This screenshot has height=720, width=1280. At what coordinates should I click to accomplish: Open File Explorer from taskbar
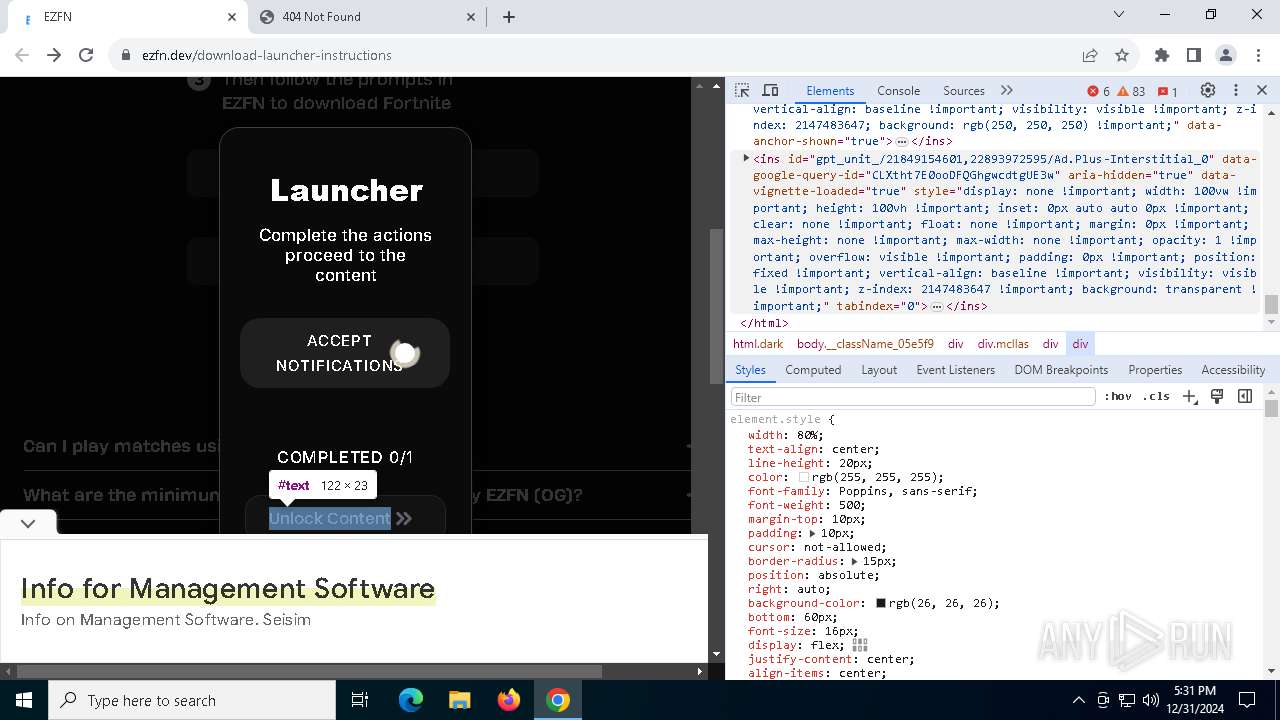[x=459, y=700]
